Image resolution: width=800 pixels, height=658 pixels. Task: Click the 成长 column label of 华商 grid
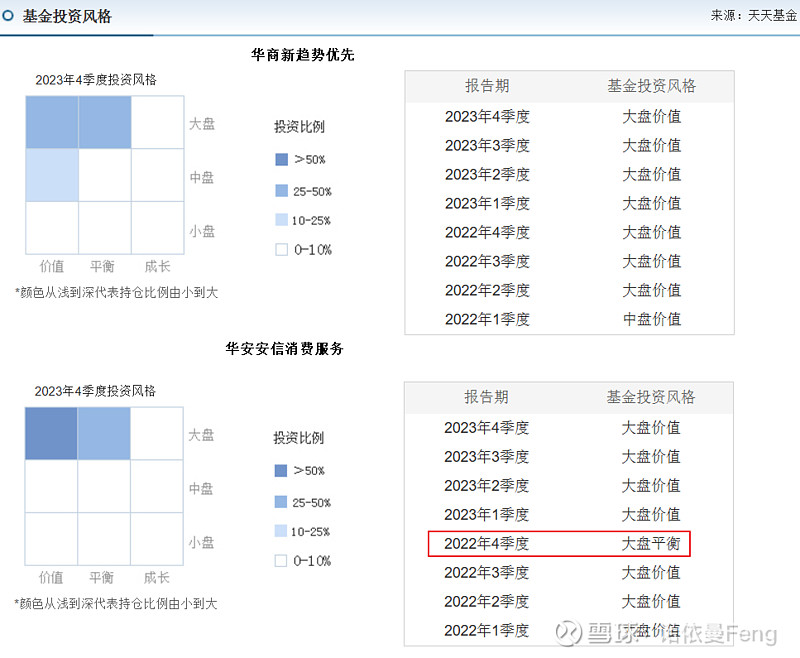(157, 266)
